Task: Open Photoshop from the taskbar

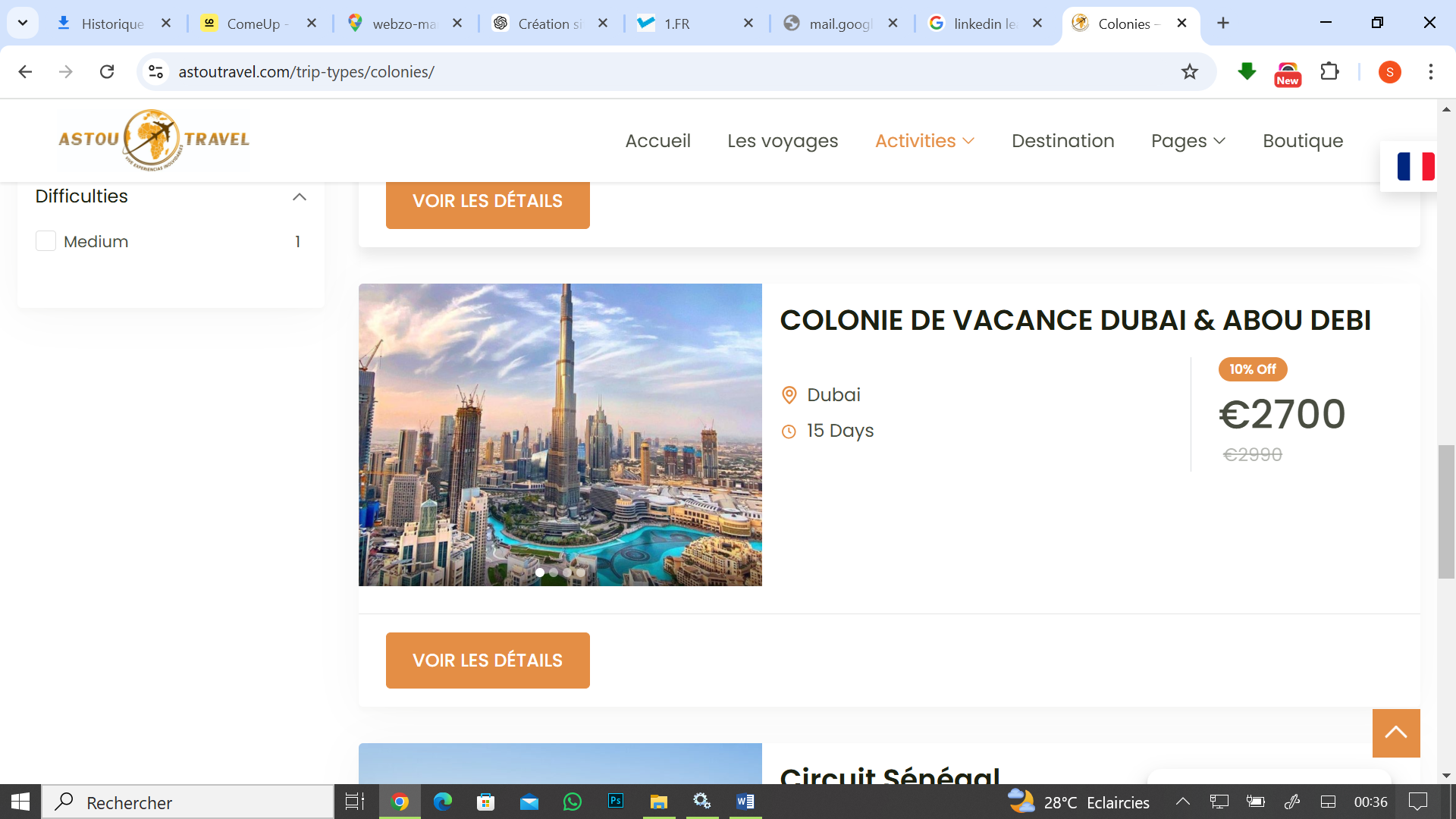Action: pyautogui.click(x=616, y=802)
